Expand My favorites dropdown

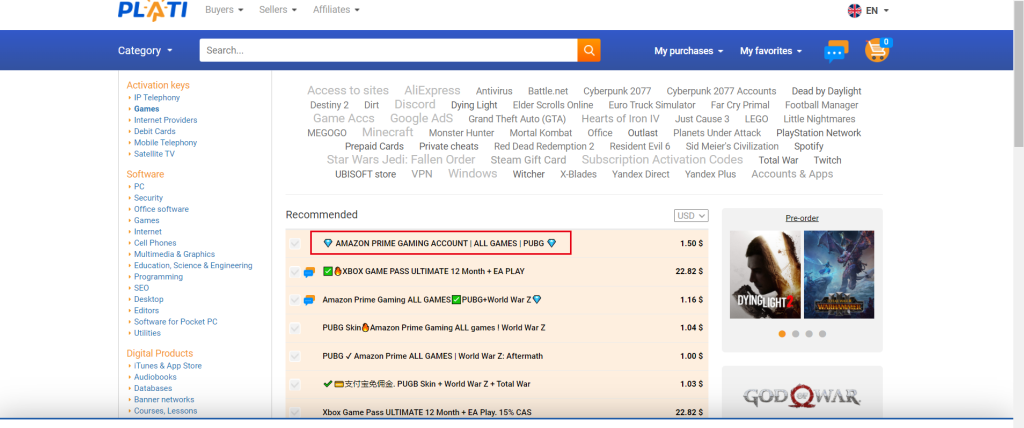pyautogui.click(x=771, y=51)
